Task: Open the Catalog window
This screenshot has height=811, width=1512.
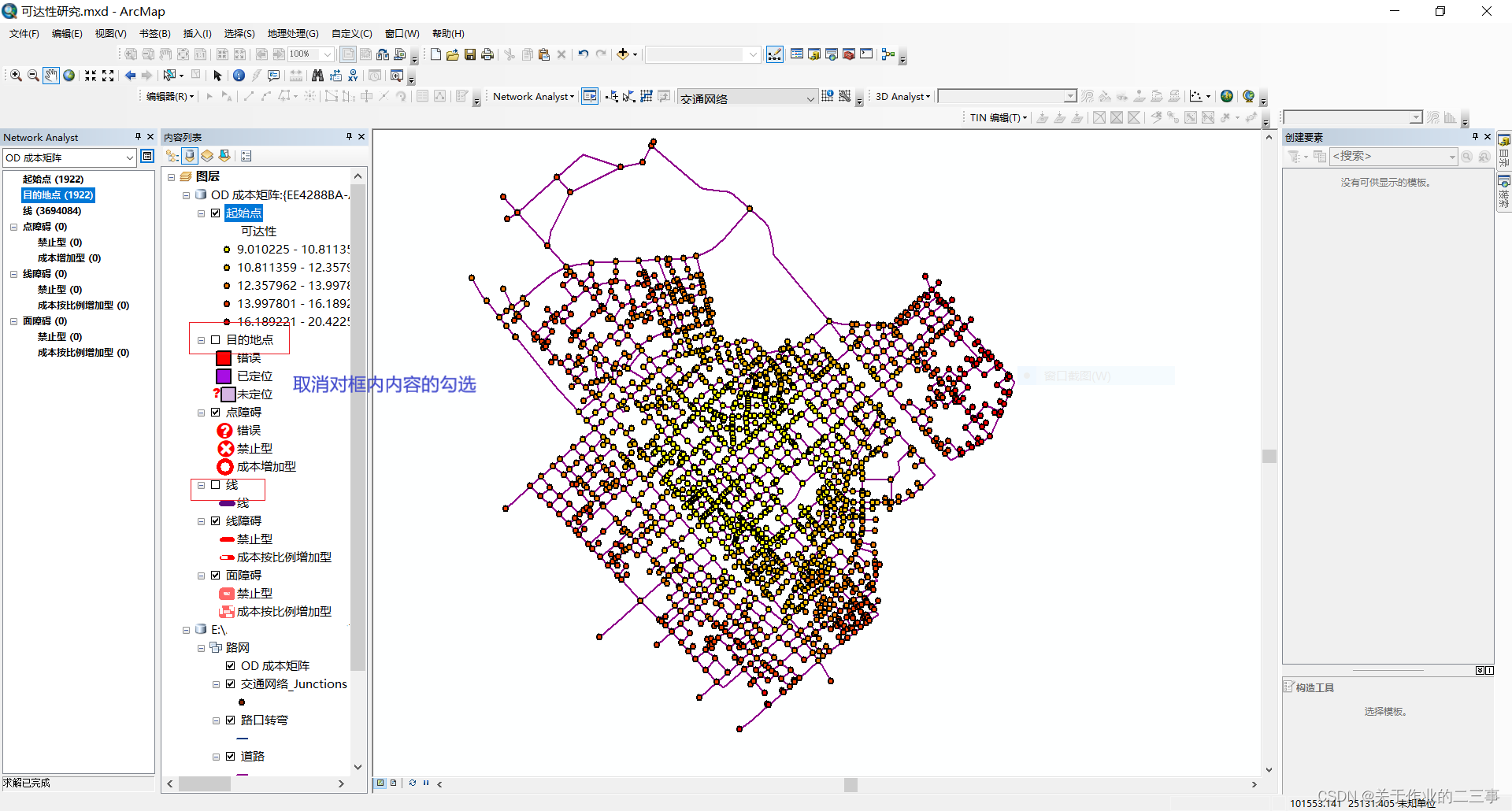Action: tap(814, 54)
